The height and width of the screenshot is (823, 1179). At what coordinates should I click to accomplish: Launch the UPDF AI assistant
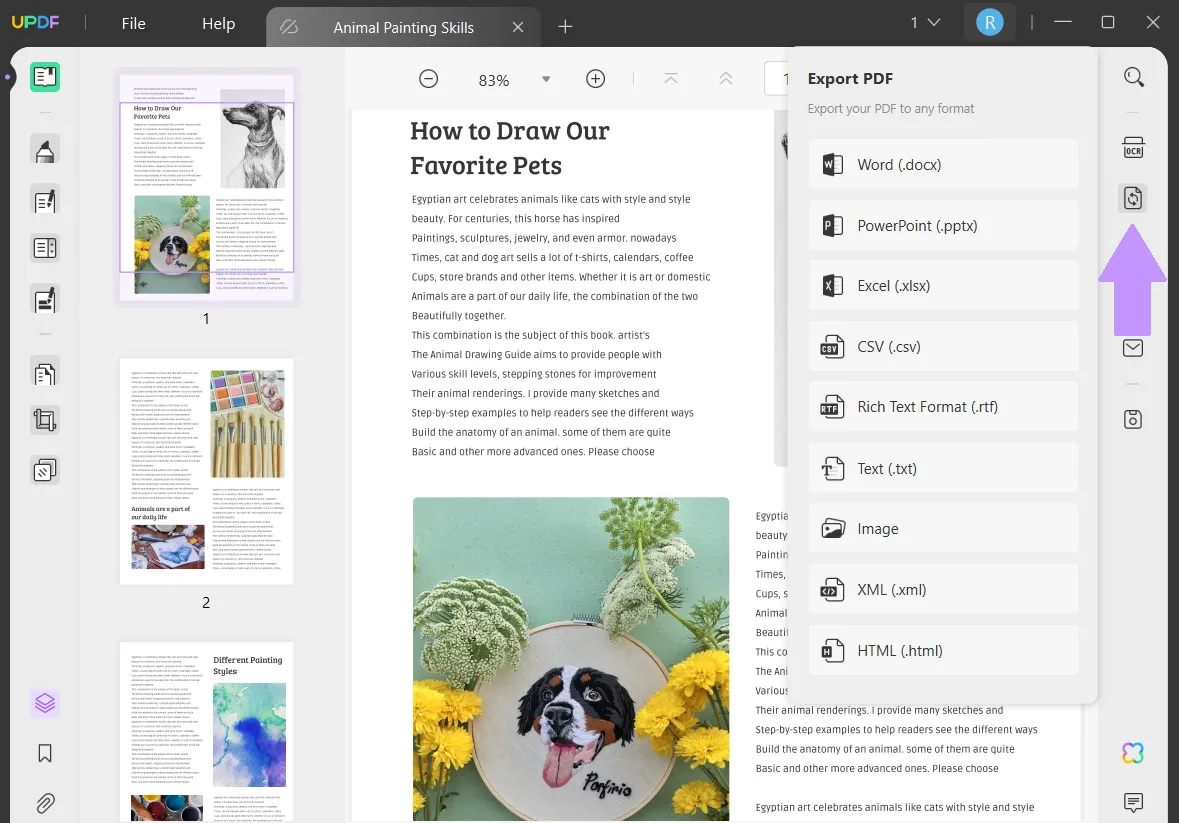click(x=1133, y=751)
